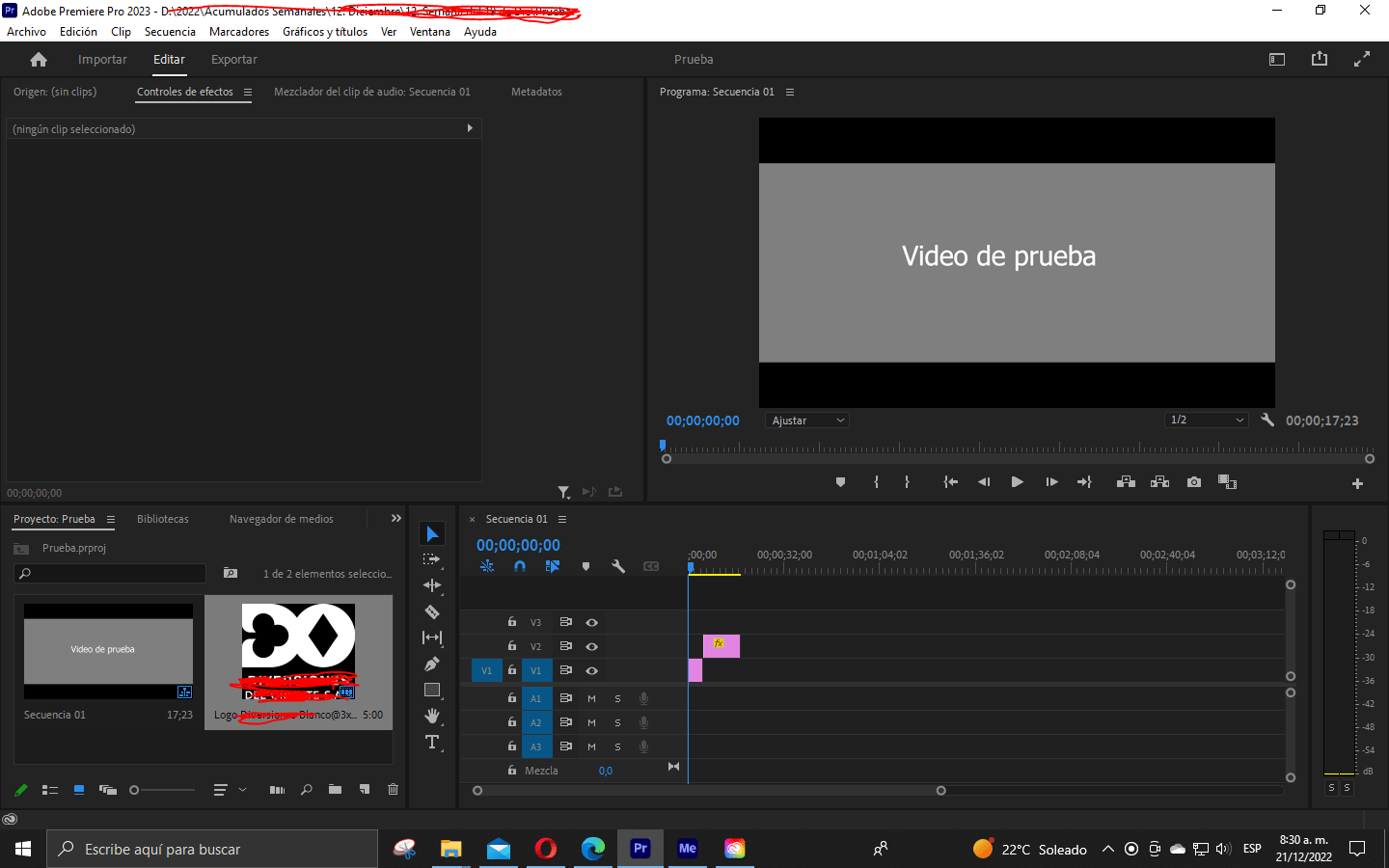Open the Ajustar zoom level dropdown
This screenshot has width=1389, height=868.
(806, 420)
